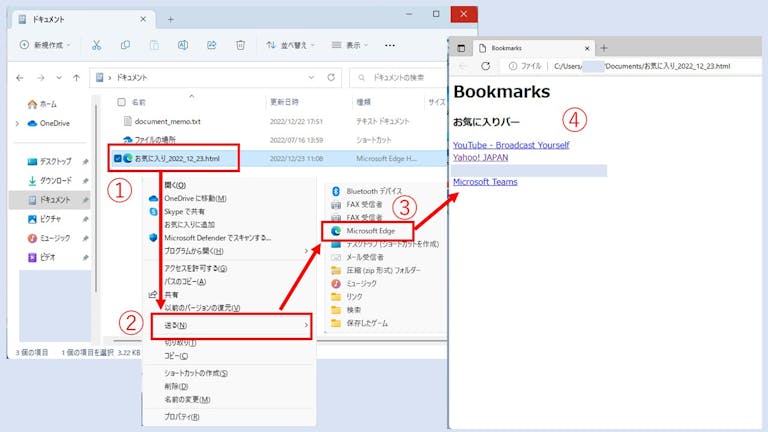Close the Bookmarks tab in Edge
768x432 pixels.
(587, 48)
